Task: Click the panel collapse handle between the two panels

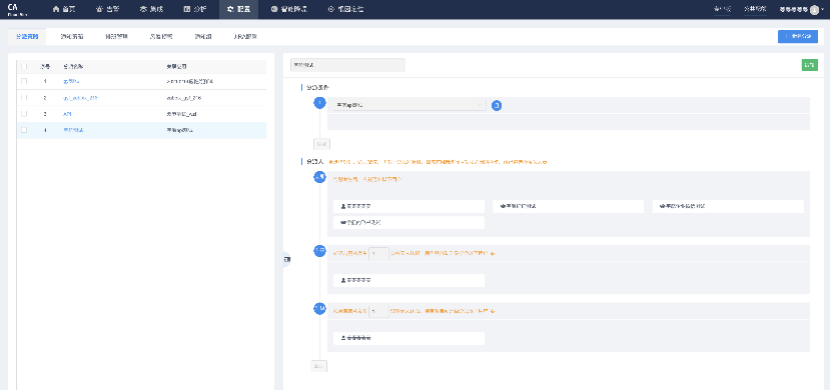Action: (x=287, y=259)
